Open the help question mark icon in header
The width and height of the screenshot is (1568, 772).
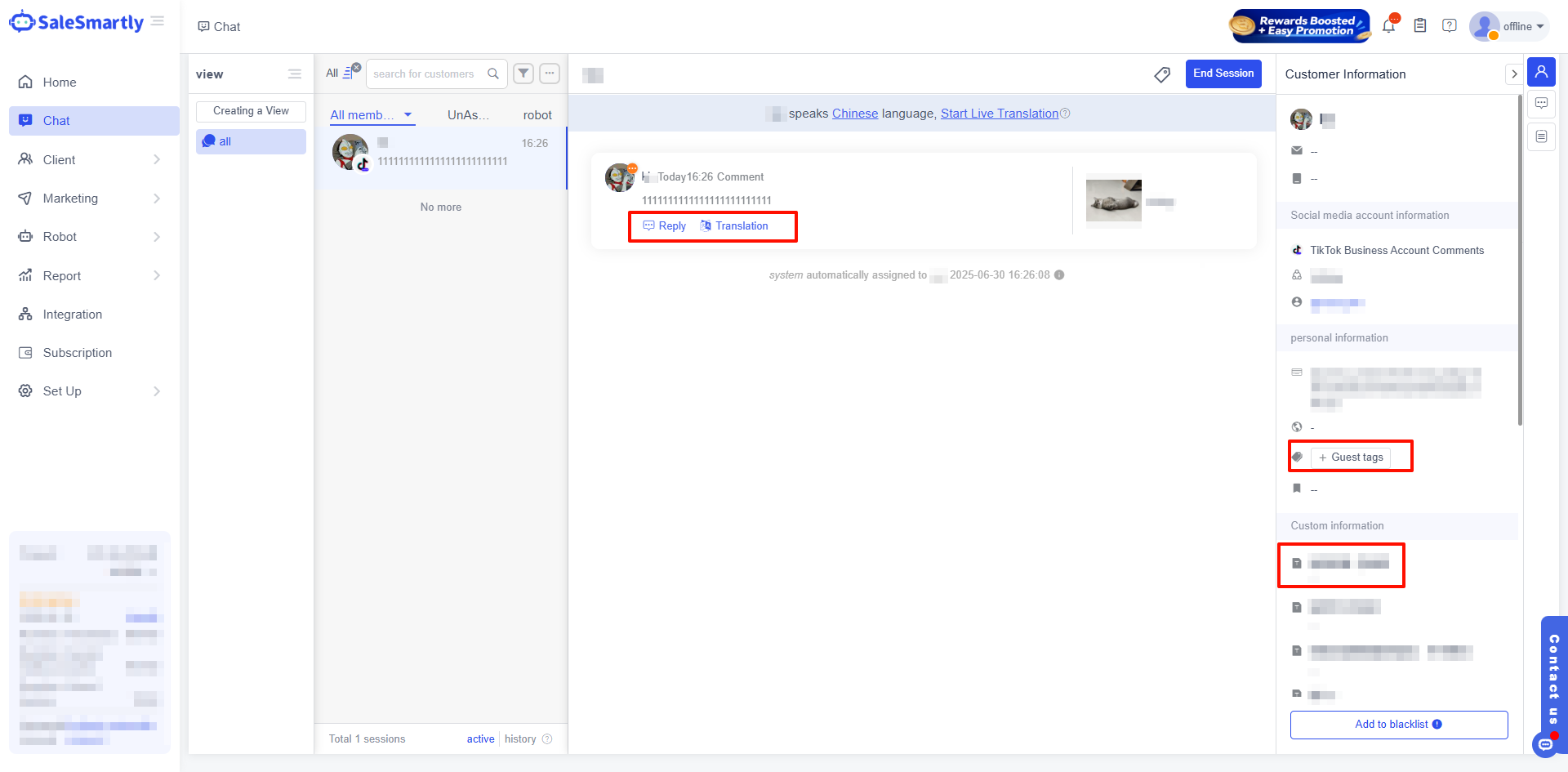(1449, 26)
